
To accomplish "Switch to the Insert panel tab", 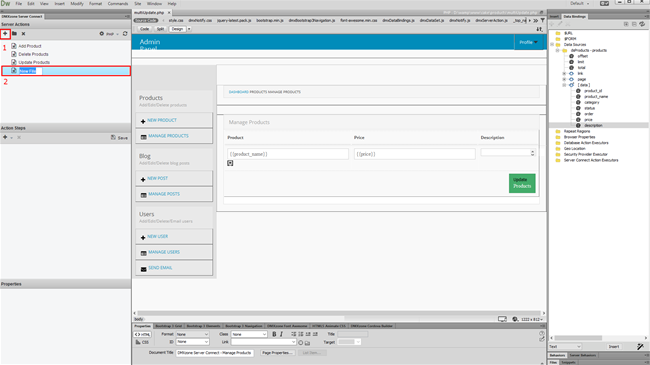I will 554,17.
